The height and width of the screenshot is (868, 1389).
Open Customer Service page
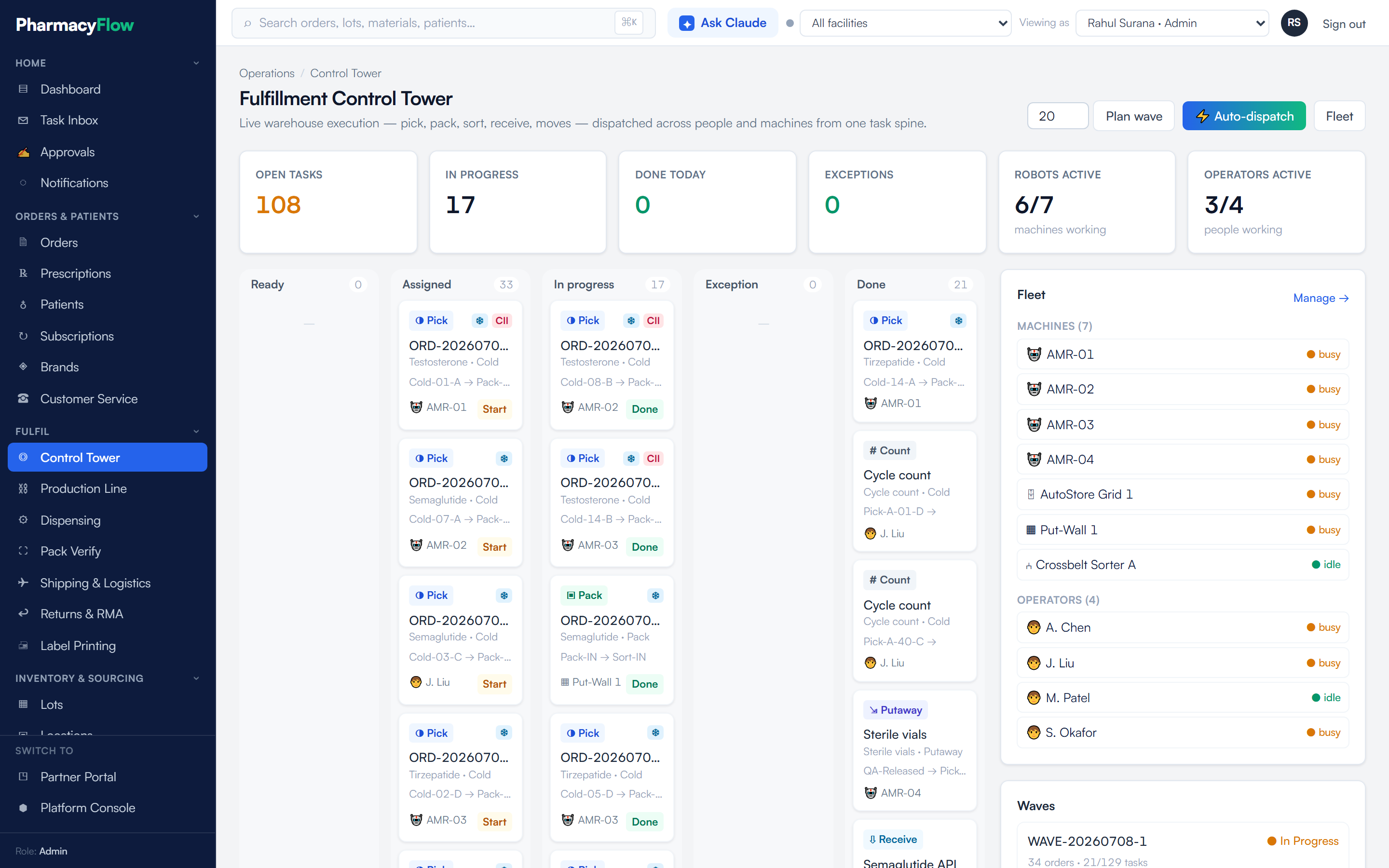pos(108,398)
